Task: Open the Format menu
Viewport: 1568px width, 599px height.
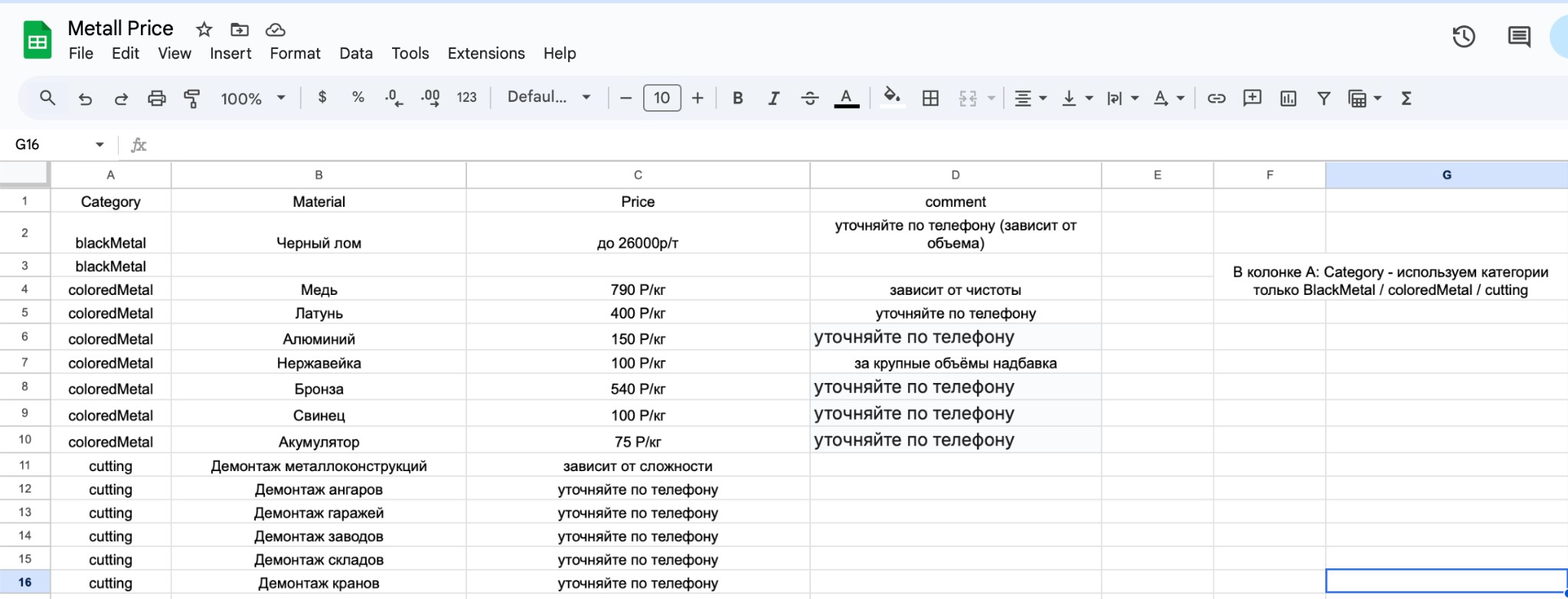Action: [295, 54]
